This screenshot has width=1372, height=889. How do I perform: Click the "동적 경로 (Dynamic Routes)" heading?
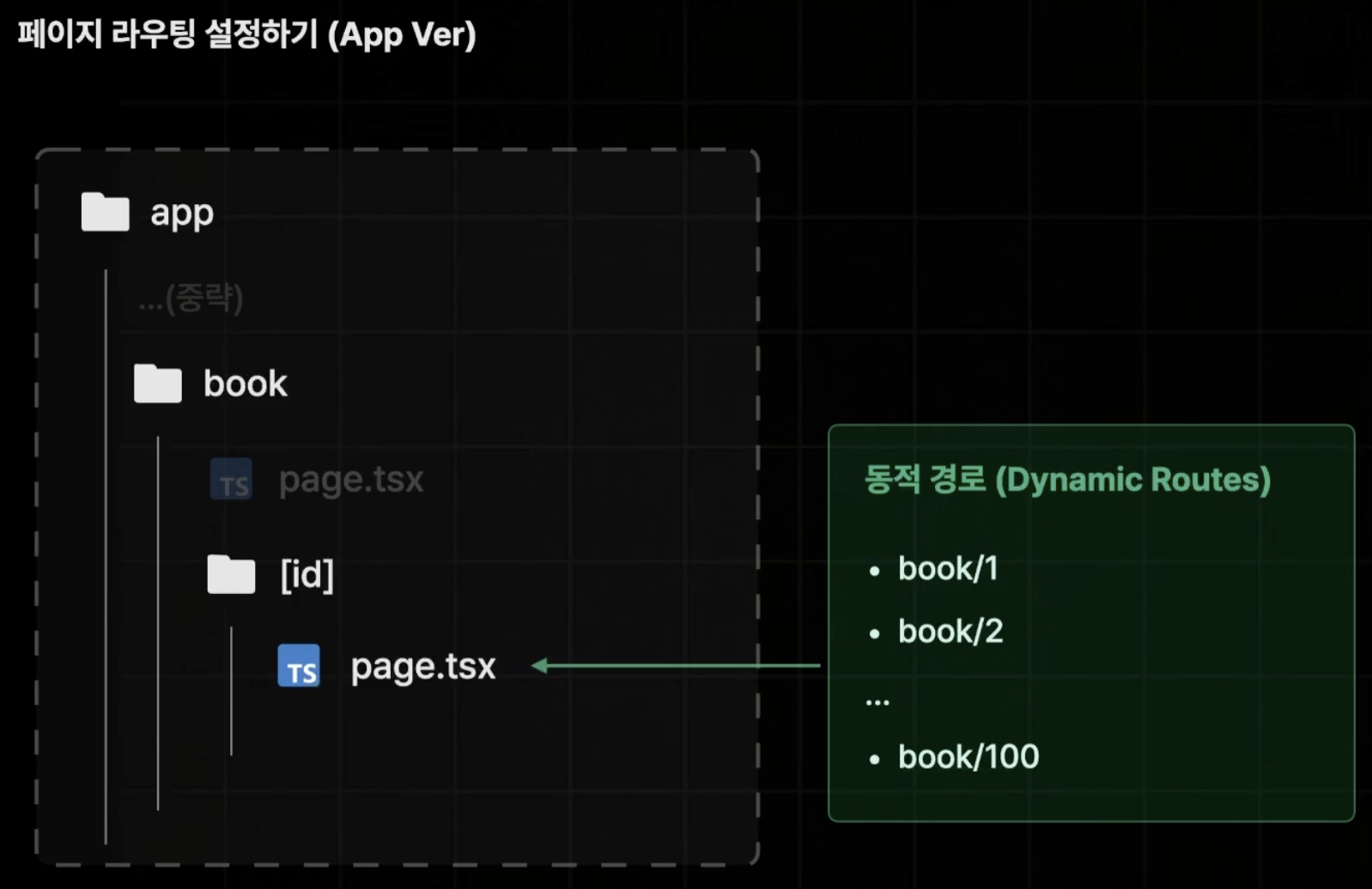1067,480
